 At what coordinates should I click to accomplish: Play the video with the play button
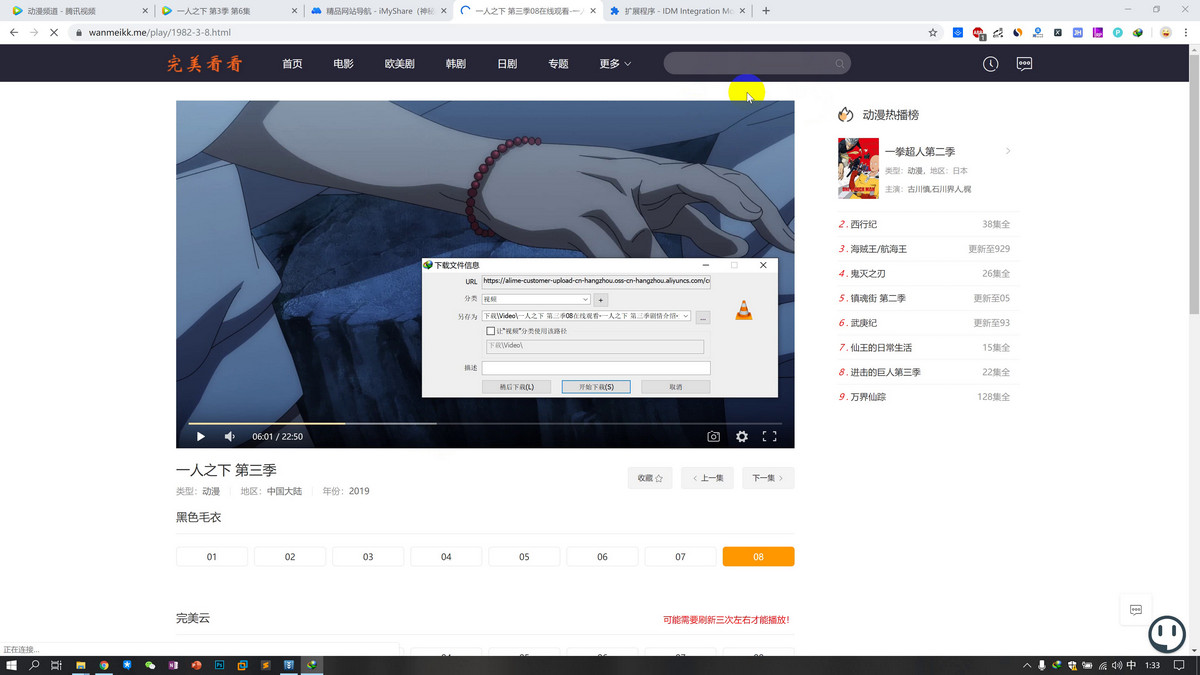[200, 436]
